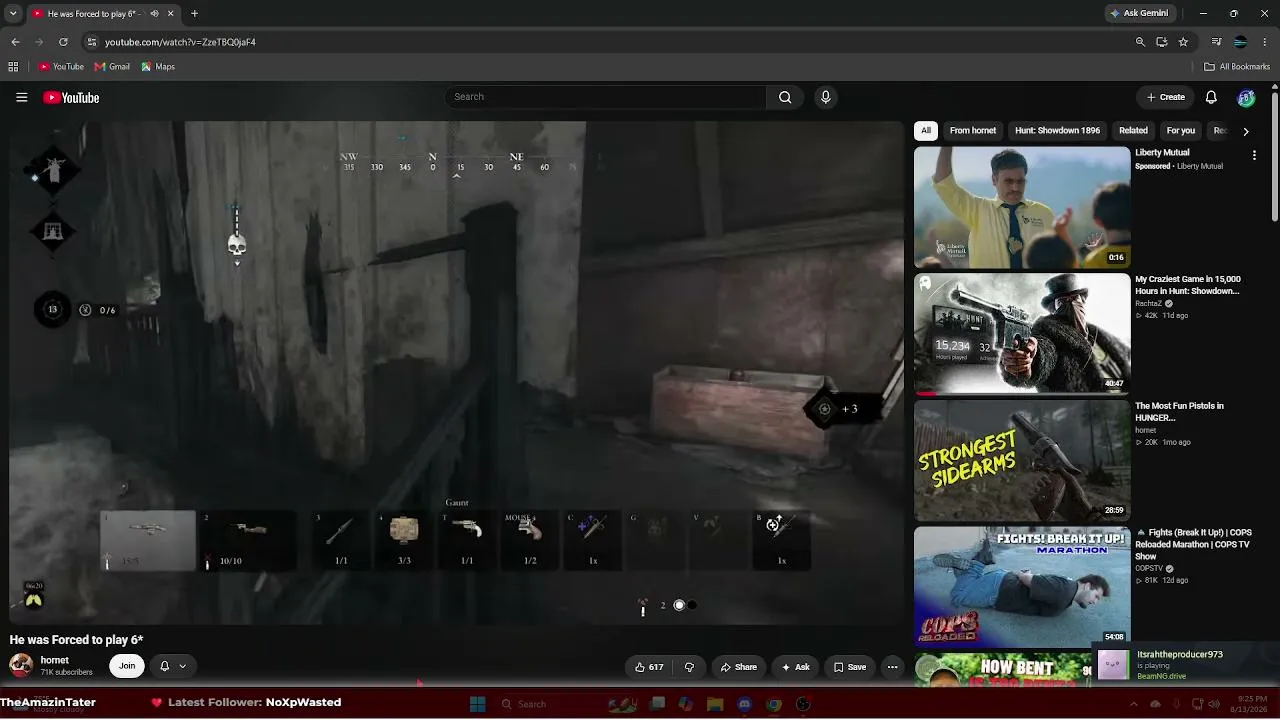
Task: Click the video title 'He was Forced to play 6*'
Action: 76,640
